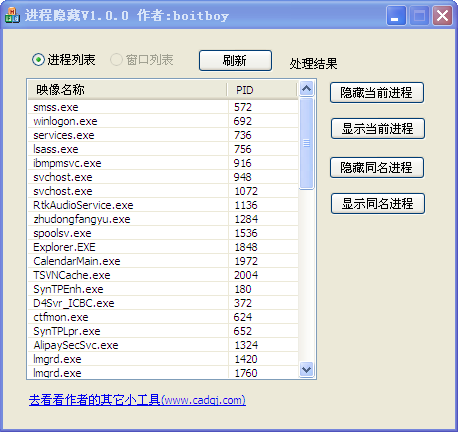This screenshot has height=432, width=458.
Task: Close the 进程隐藏 window
Action: click(x=442, y=15)
